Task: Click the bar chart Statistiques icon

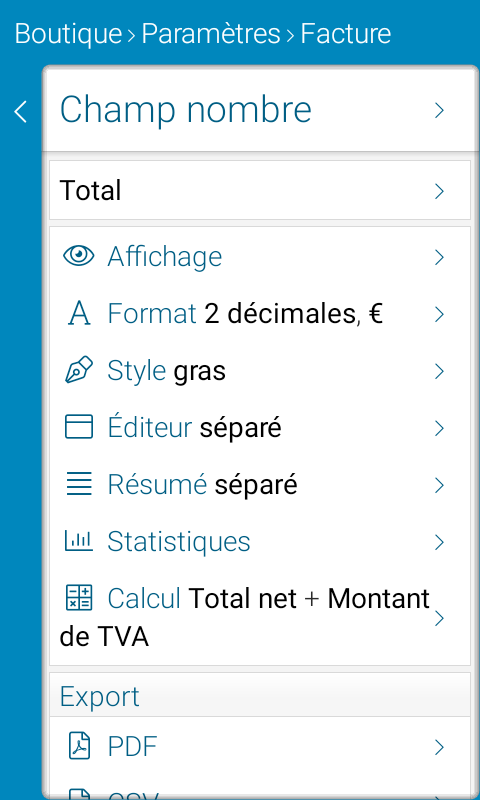Action: [x=79, y=541]
